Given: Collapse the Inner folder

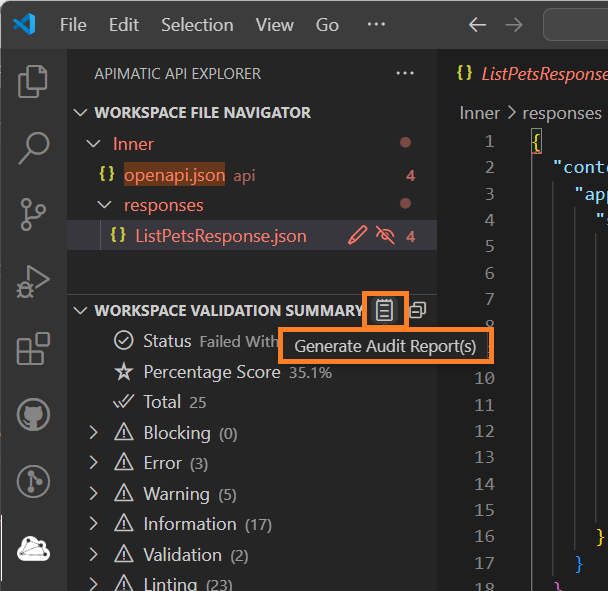Looking at the screenshot, I should tap(93, 143).
